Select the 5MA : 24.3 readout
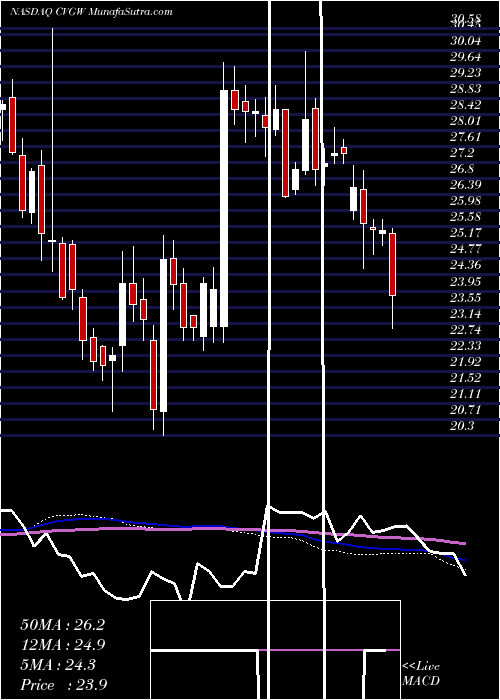This screenshot has height=700, width=500. point(58,665)
